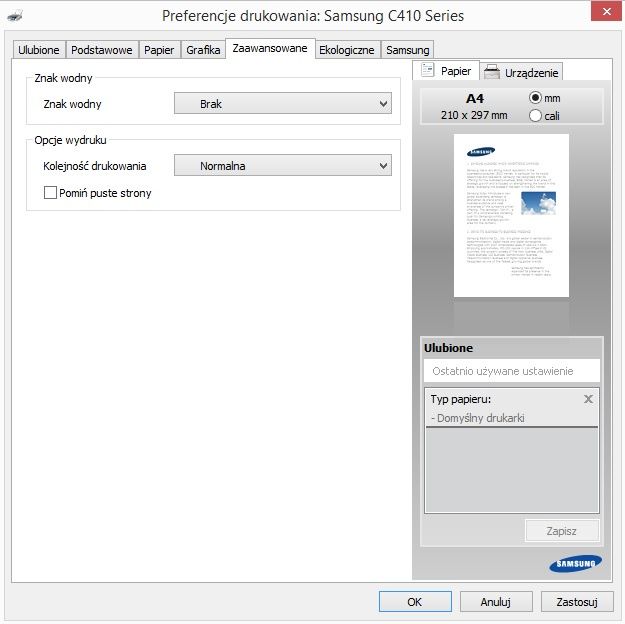The height and width of the screenshot is (624, 625).
Task: Switch to the Podstawowe tab
Action: (x=102, y=50)
